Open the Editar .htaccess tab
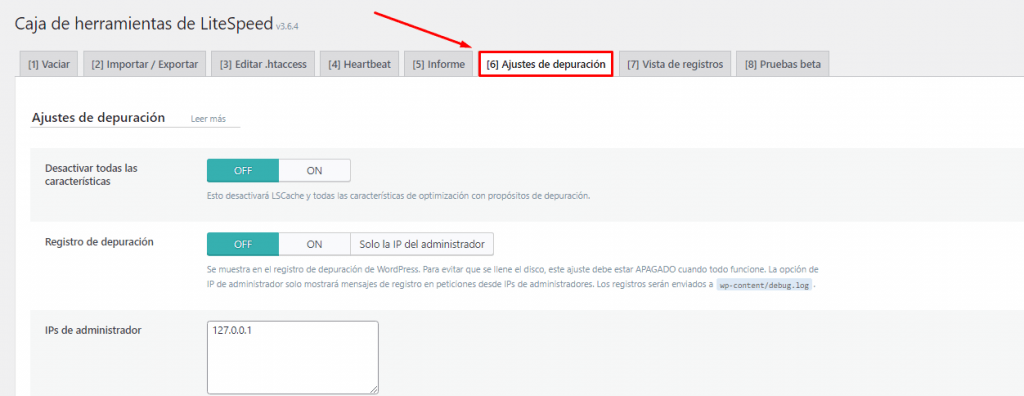Screen dimensions: 1024x396 (x=263, y=65)
